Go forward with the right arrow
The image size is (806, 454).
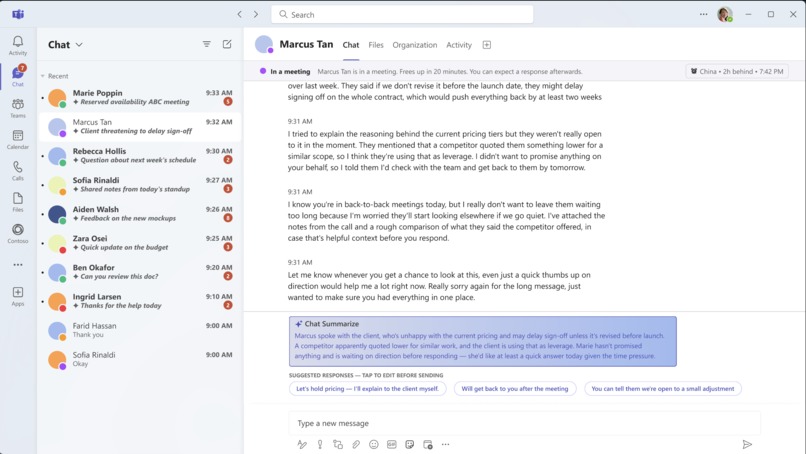(x=256, y=14)
